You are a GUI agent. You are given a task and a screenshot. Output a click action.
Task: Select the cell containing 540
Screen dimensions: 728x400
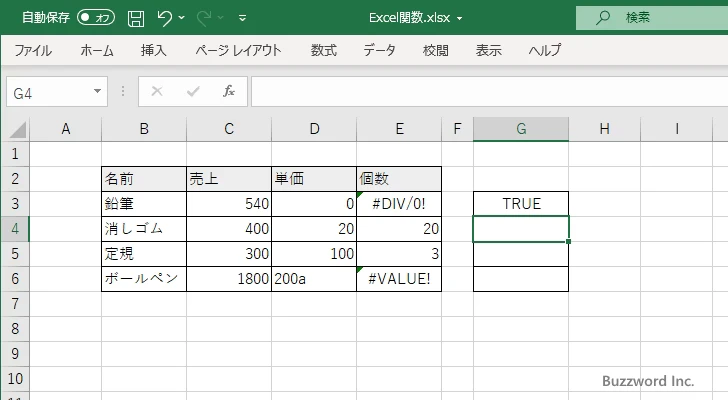point(229,204)
